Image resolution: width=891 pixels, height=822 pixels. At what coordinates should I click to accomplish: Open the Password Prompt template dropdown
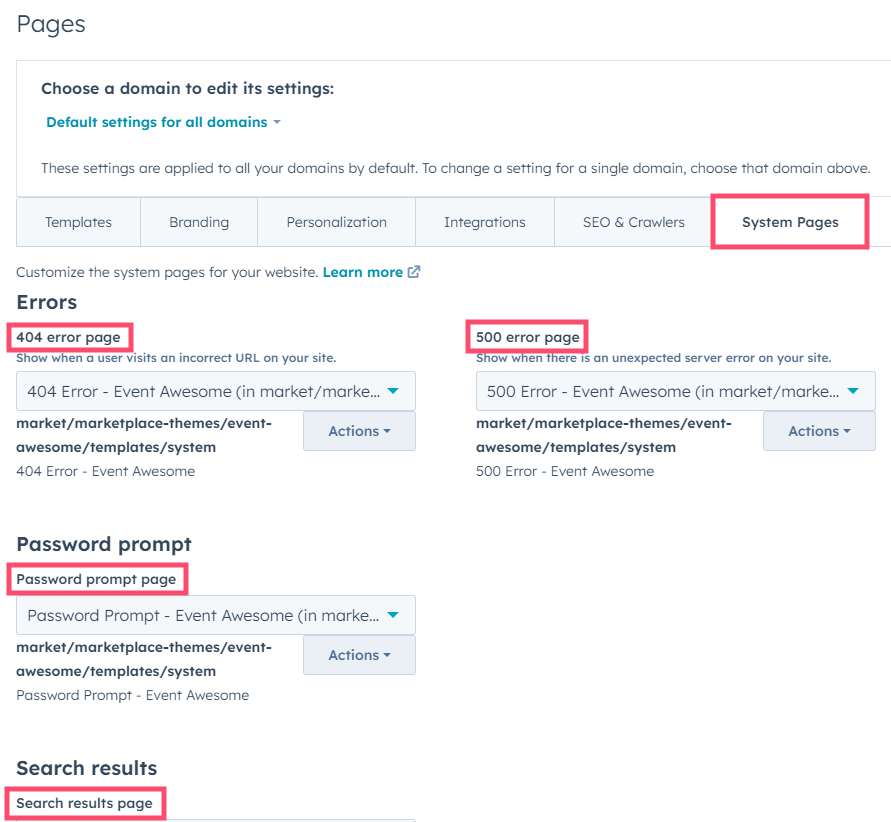[216, 615]
